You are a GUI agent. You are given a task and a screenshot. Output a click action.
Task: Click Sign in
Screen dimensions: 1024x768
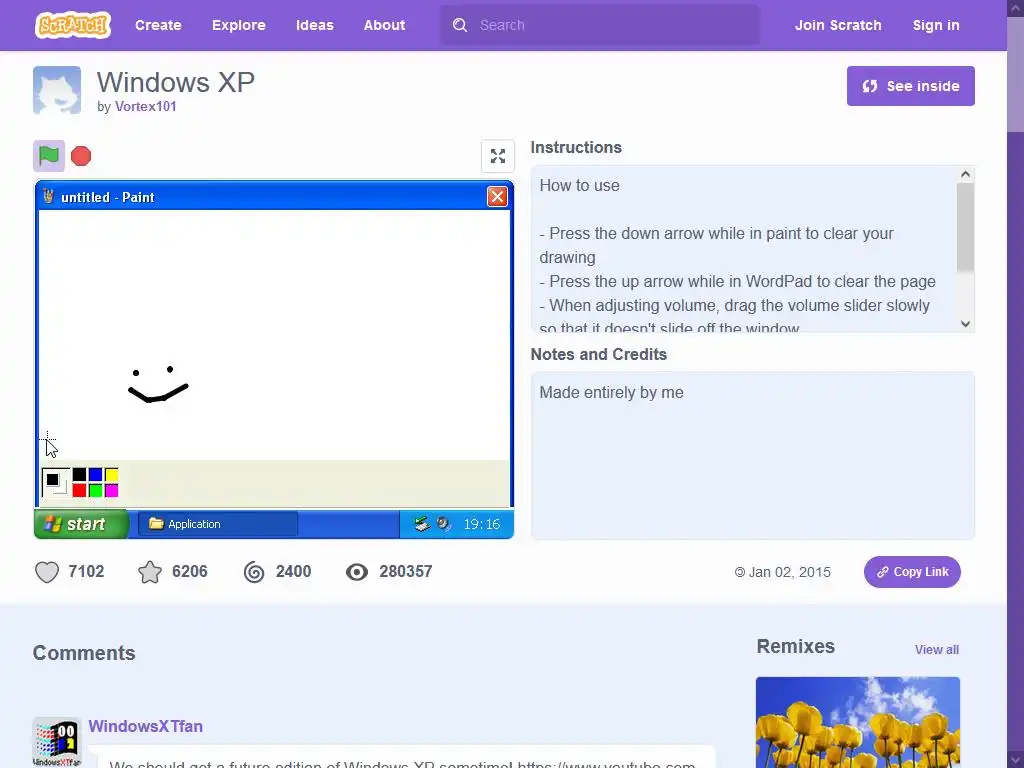936,25
